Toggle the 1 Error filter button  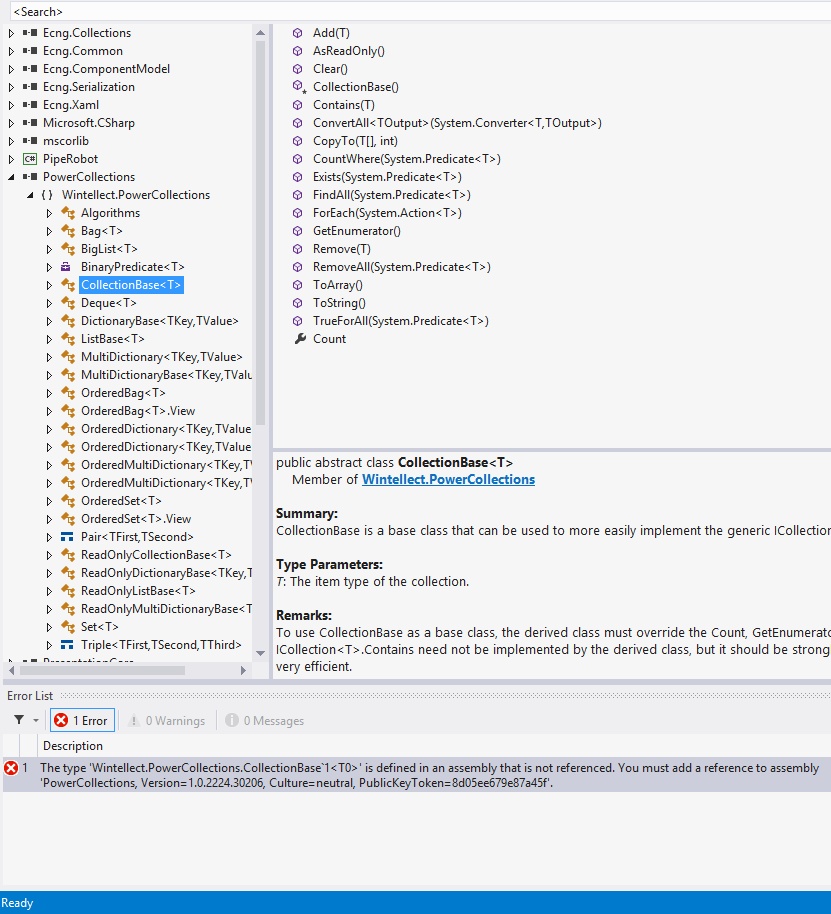[x=82, y=720]
